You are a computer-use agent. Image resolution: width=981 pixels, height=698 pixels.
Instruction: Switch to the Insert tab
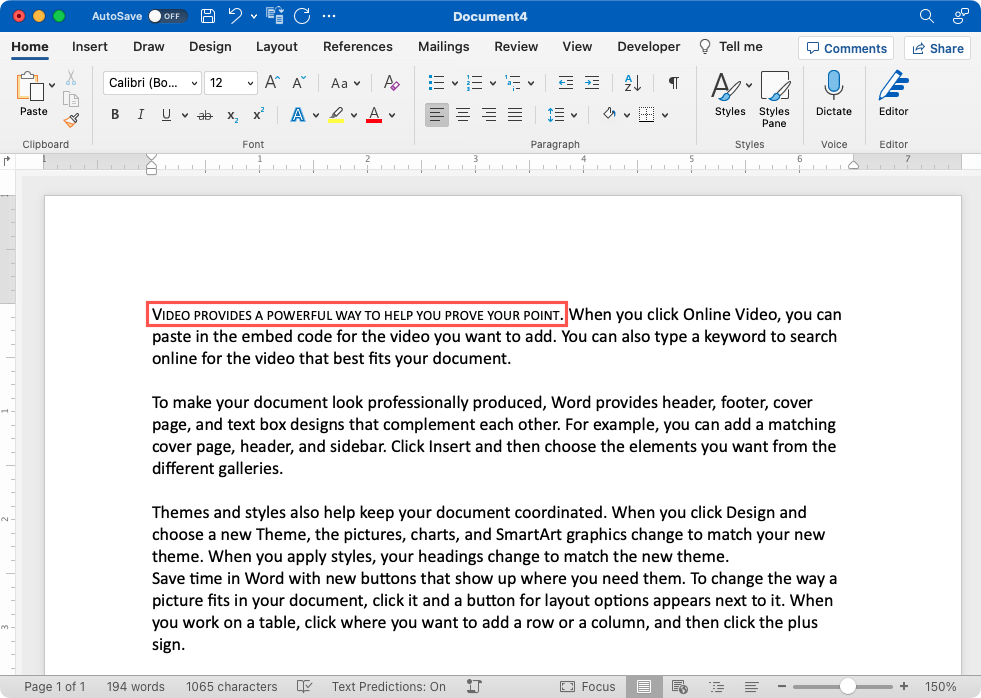(89, 46)
